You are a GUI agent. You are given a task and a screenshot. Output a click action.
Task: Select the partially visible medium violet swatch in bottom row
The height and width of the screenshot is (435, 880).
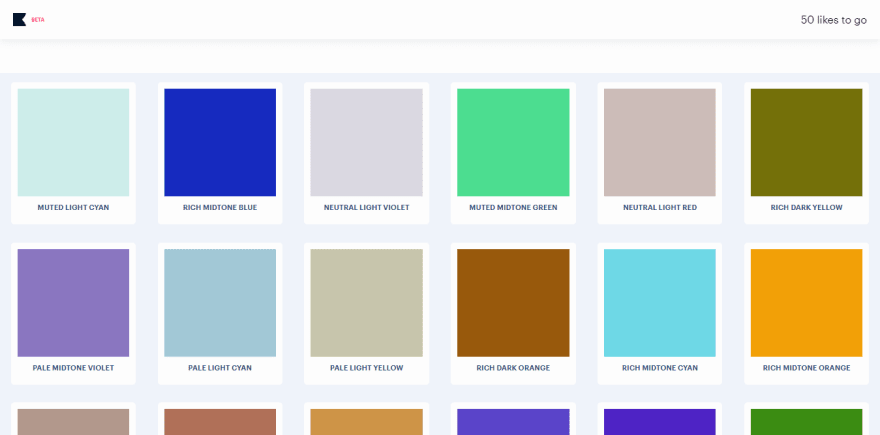(x=513, y=422)
